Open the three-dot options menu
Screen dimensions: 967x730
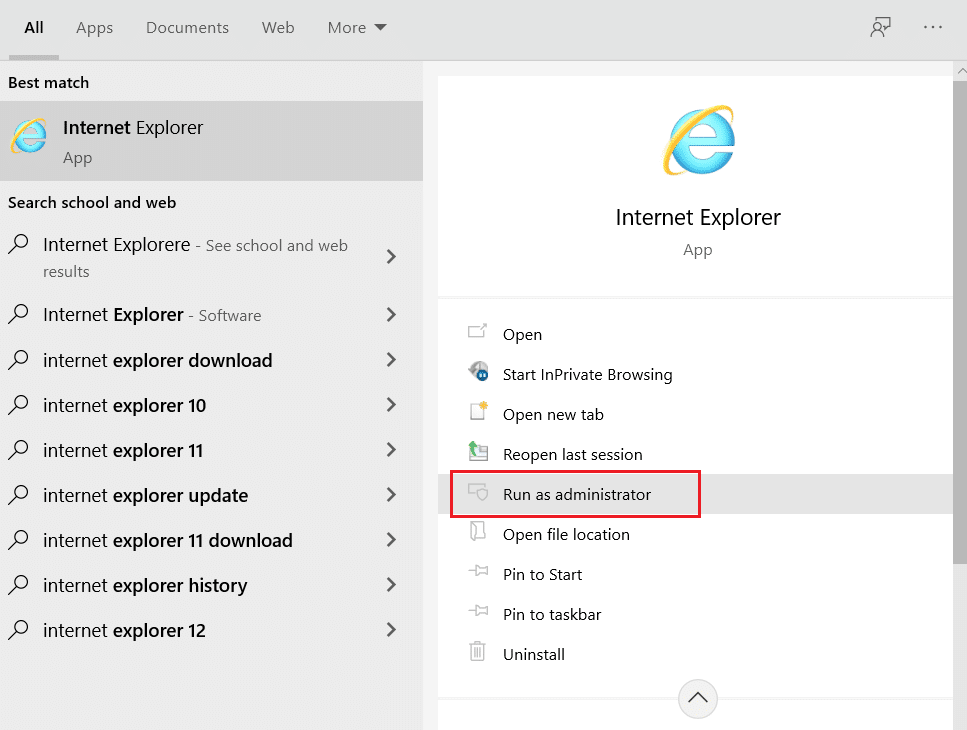pyautogui.click(x=933, y=27)
